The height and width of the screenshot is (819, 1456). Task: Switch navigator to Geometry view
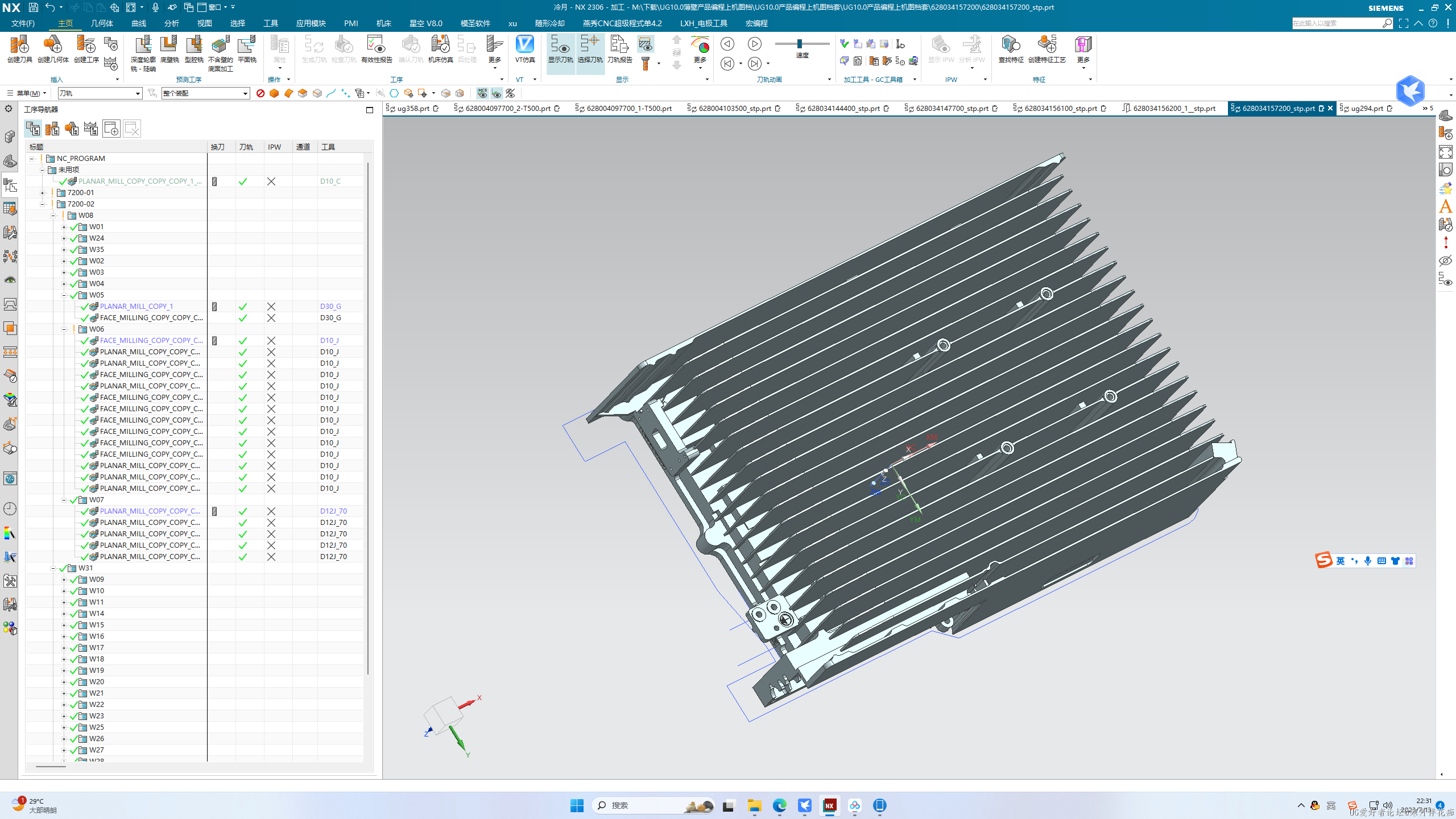(x=72, y=129)
